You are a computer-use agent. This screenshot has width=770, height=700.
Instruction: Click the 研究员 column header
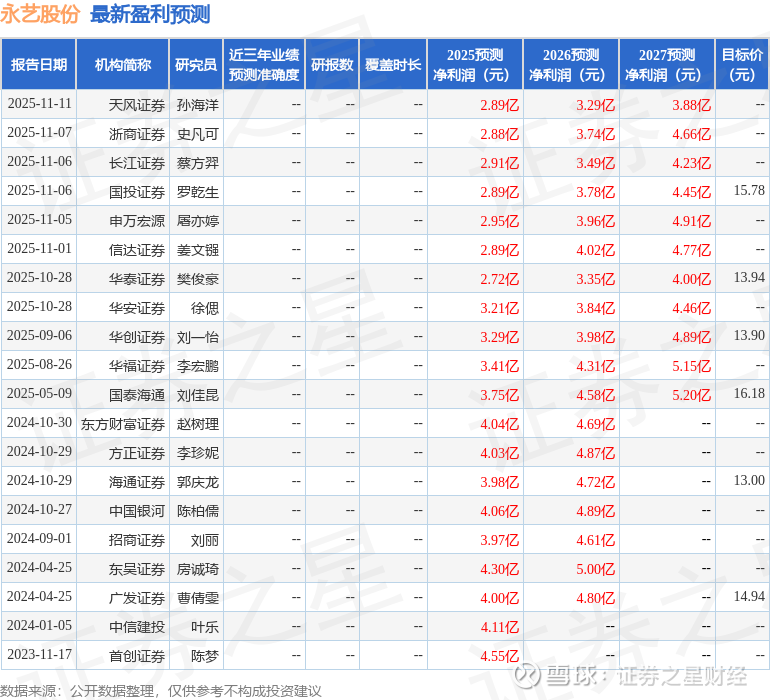point(196,64)
